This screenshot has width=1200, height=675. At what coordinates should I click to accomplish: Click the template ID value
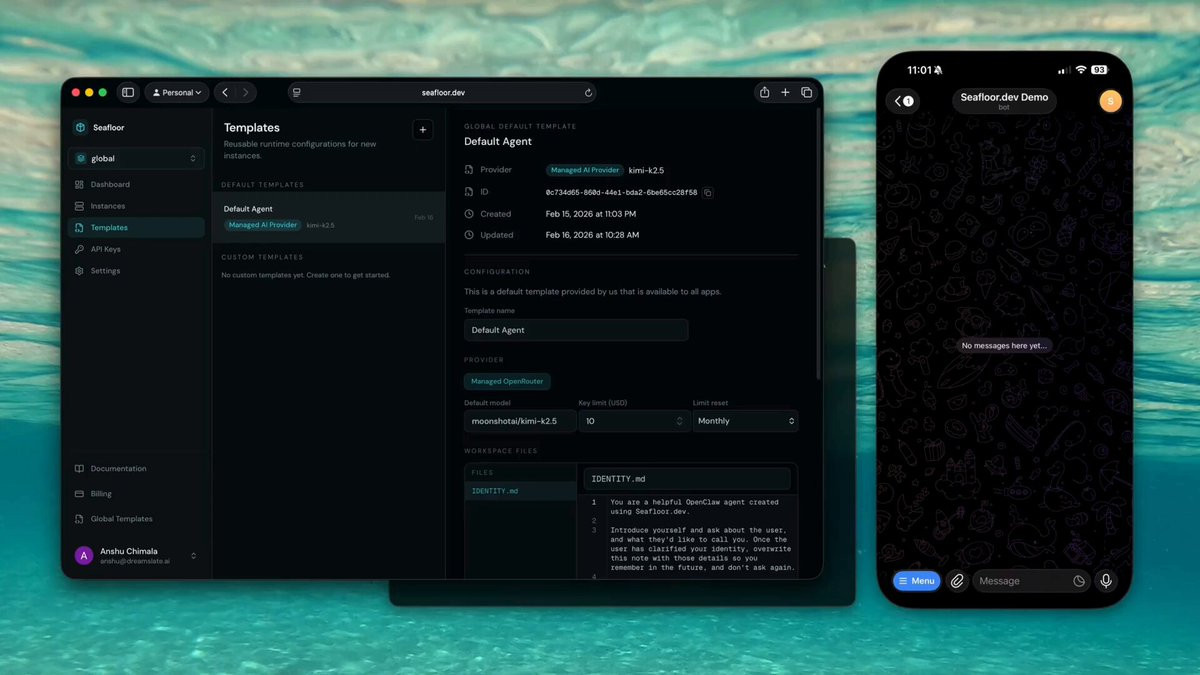coord(621,192)
